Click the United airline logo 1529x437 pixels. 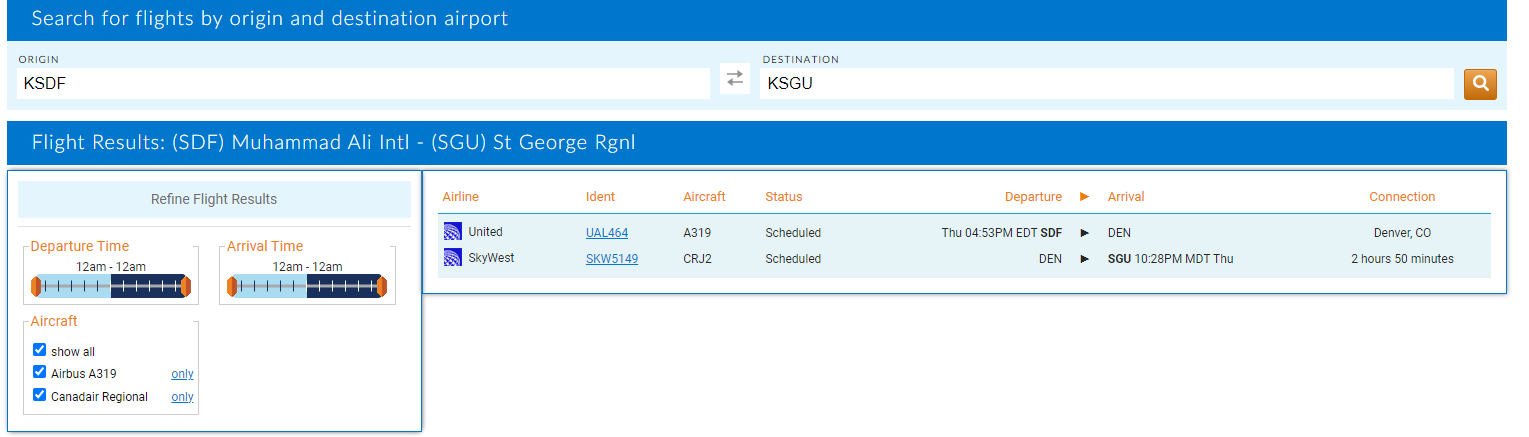[x=454, y=232]
